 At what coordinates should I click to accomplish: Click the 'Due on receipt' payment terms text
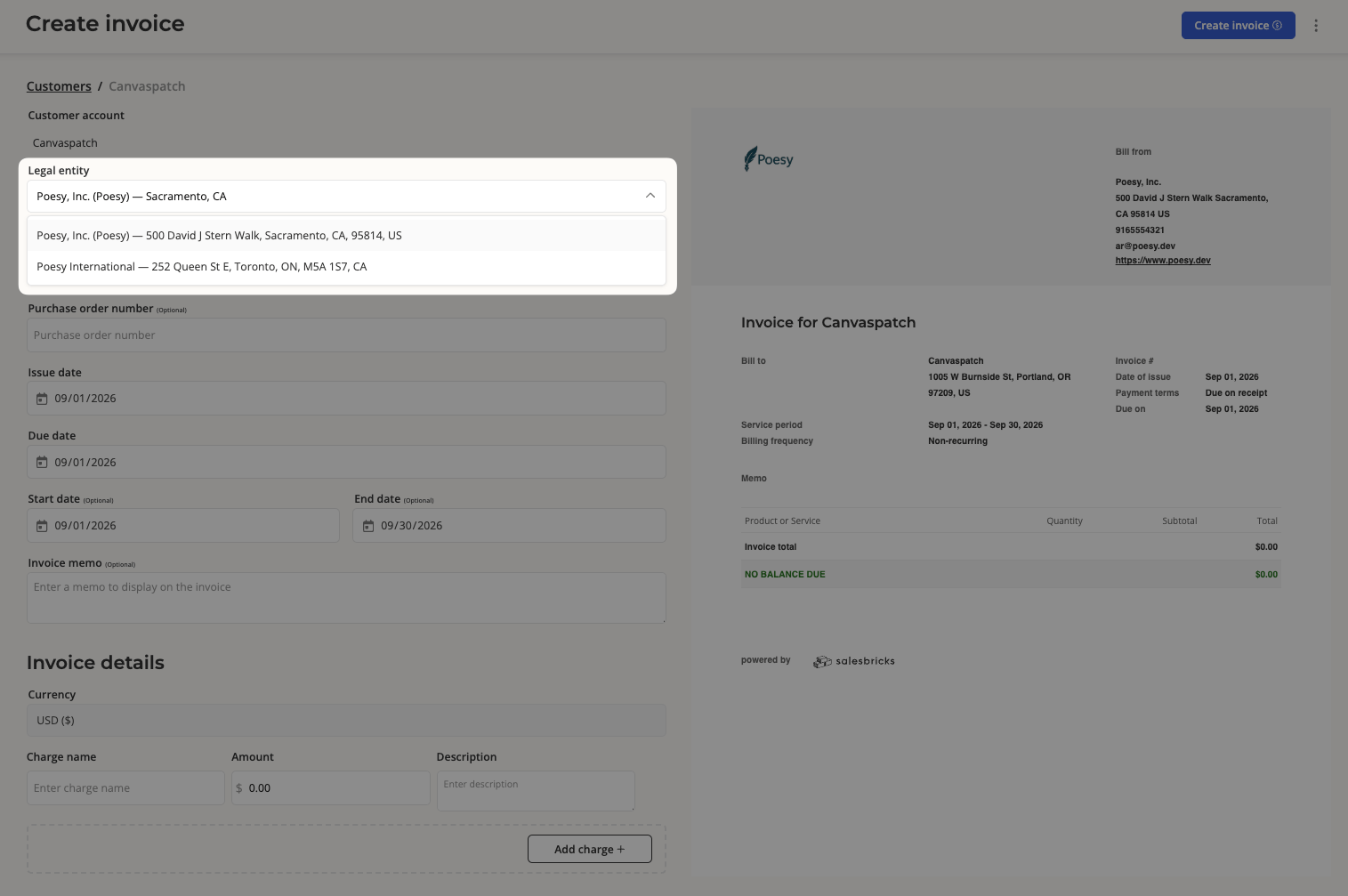(1236, 393)
